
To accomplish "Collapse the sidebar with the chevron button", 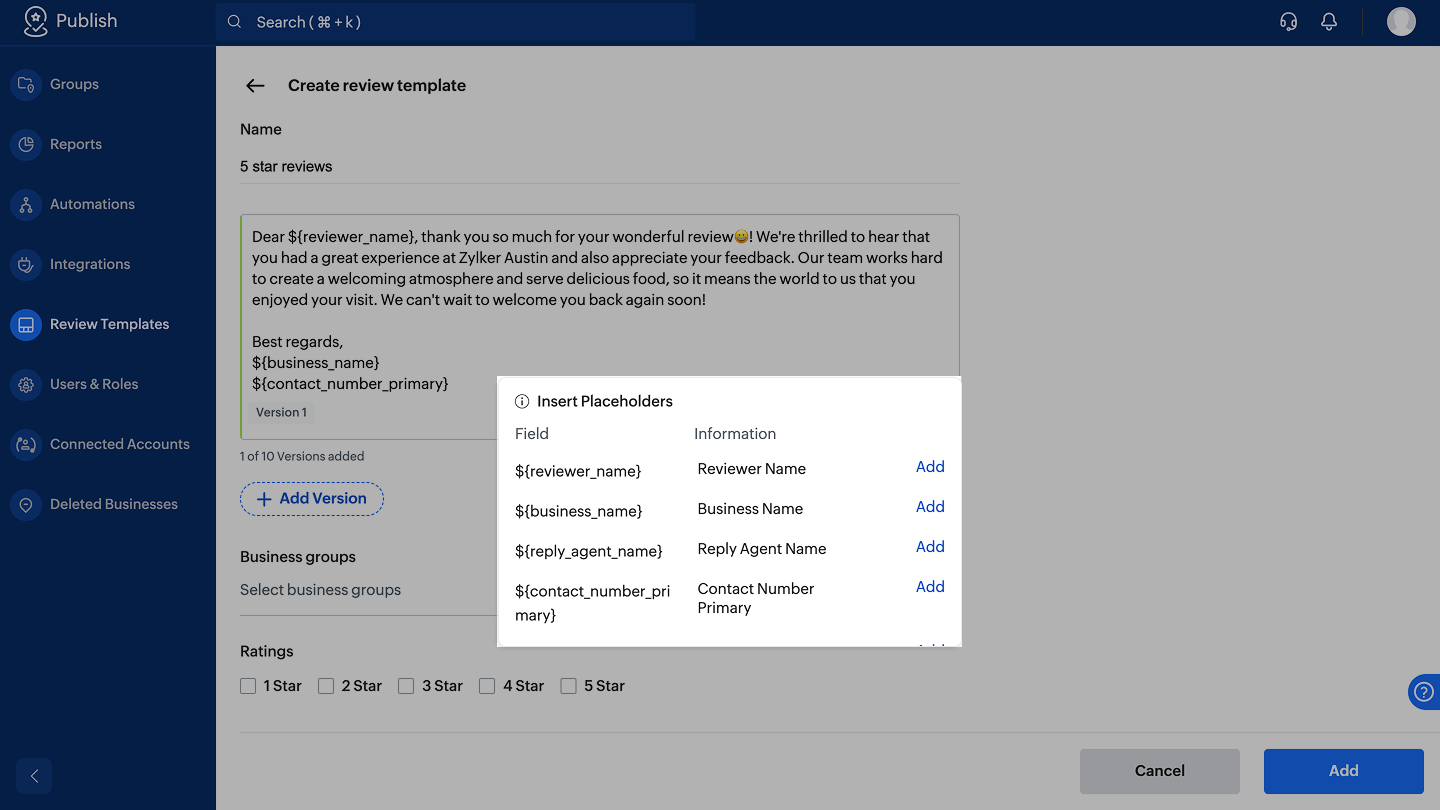I will [x=34, y=776].
